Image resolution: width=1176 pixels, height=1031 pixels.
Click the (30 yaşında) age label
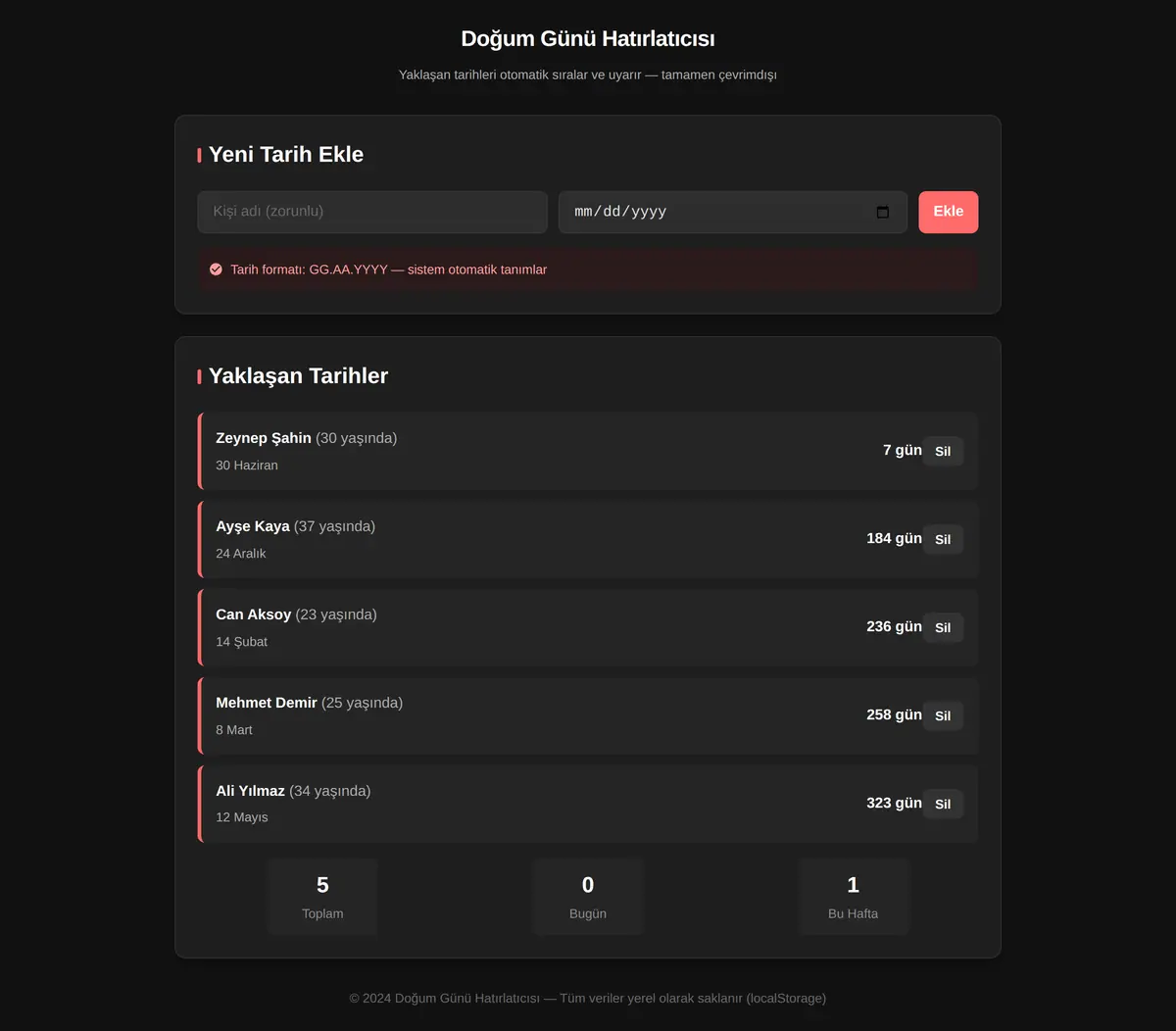[x=357, y=438]
